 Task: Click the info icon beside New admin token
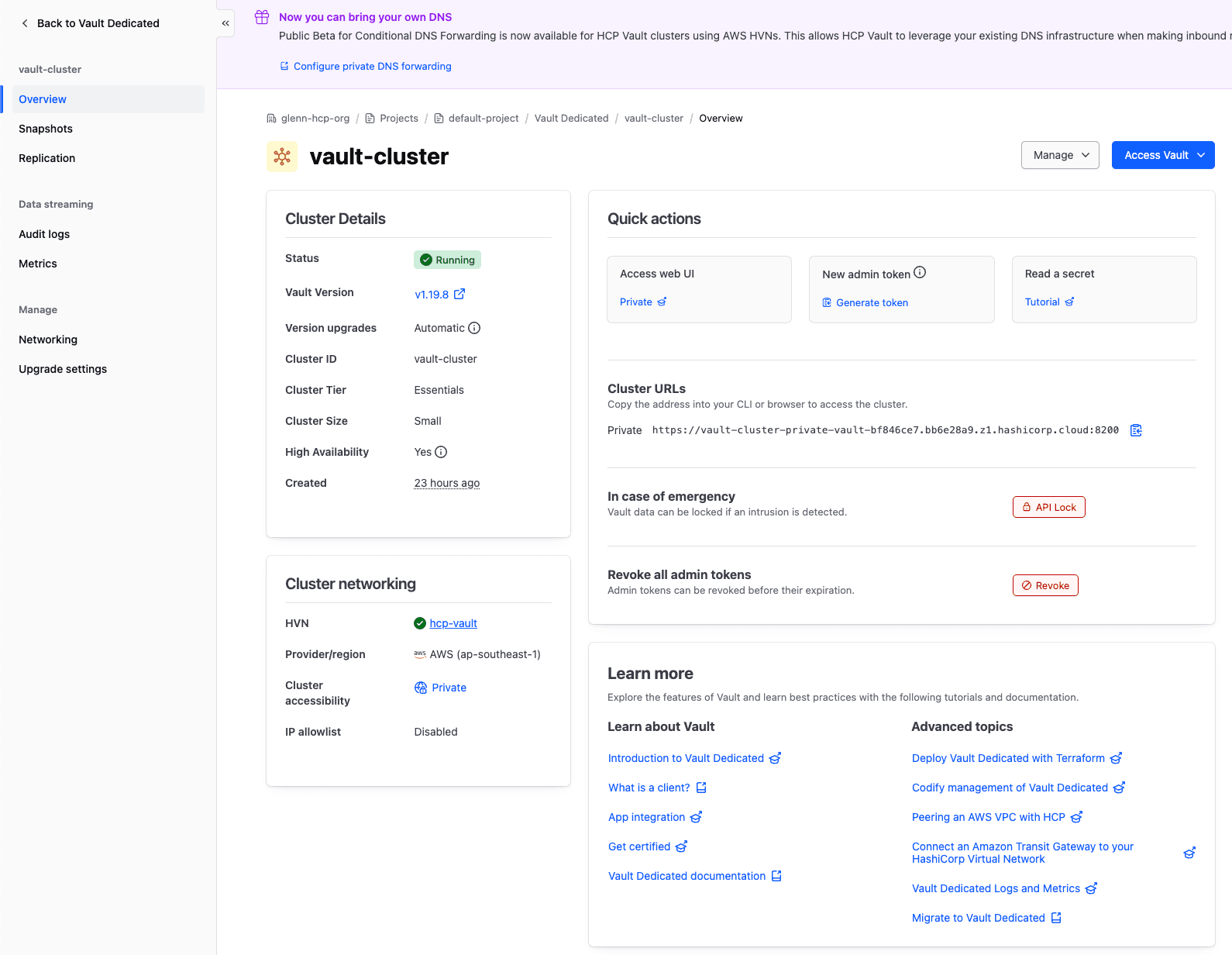pos(920,273)
